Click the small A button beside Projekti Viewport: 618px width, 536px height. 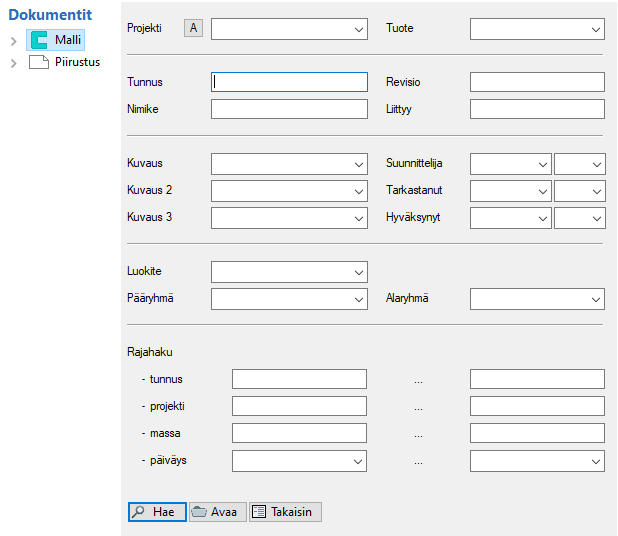pyautogui.click(x=194, y=29)
